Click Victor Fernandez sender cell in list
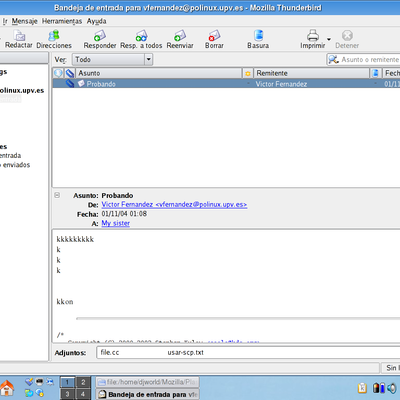 tap(281, 84)
